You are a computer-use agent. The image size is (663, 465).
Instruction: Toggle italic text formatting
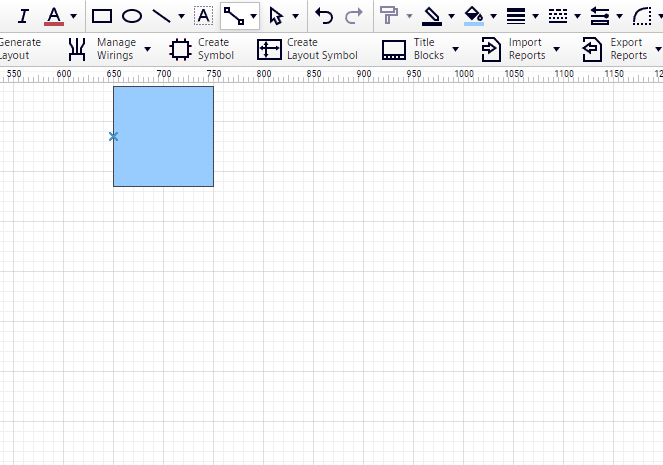coord(23,16)
